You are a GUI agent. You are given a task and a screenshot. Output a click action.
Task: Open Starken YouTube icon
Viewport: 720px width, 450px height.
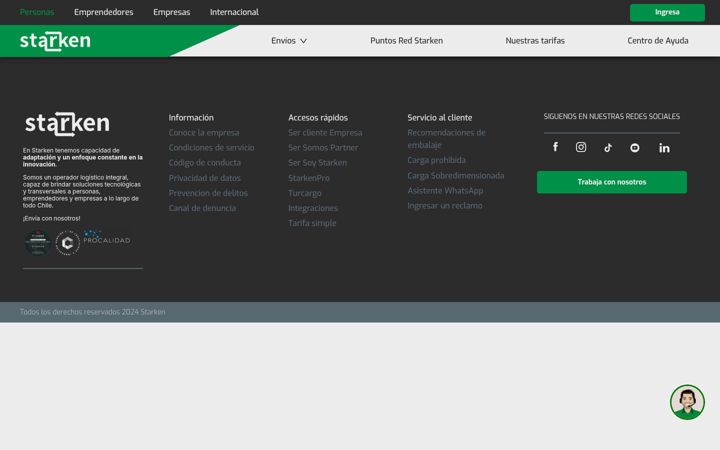pos(635,147)
